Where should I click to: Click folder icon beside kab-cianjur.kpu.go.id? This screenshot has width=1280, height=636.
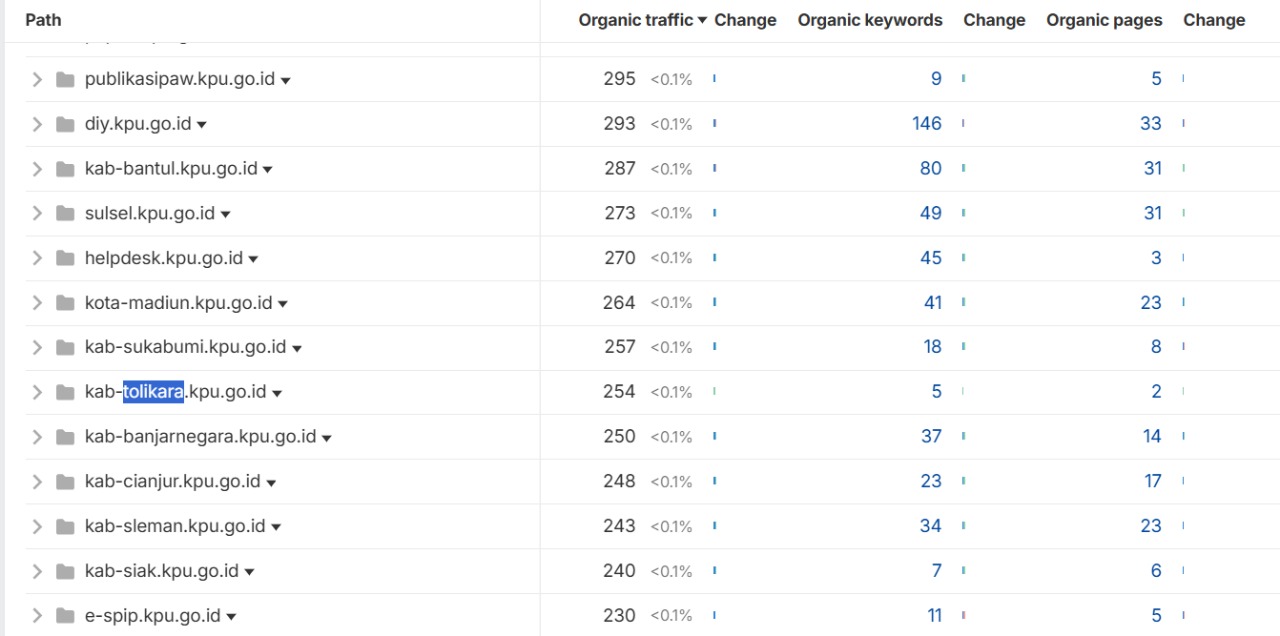click(66, 482)
